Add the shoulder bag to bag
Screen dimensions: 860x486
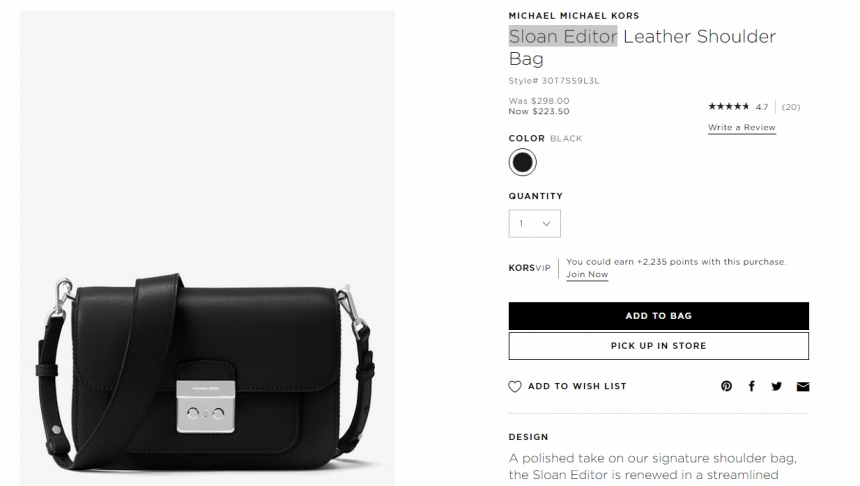click(x=658, y=316)
